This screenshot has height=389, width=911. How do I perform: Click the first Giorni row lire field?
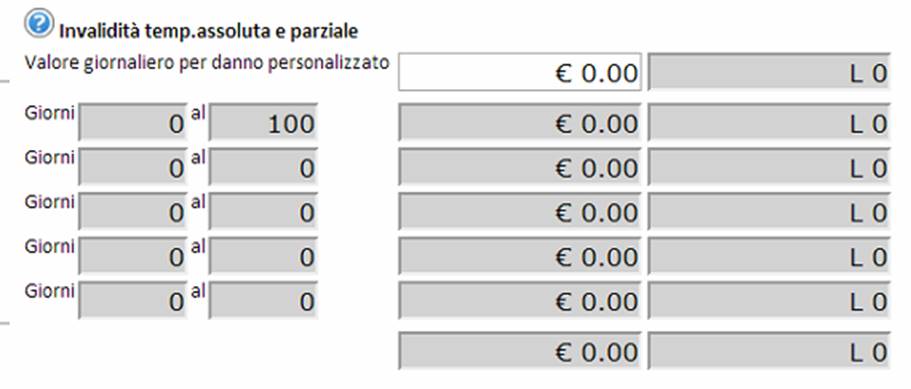point(769,123)
